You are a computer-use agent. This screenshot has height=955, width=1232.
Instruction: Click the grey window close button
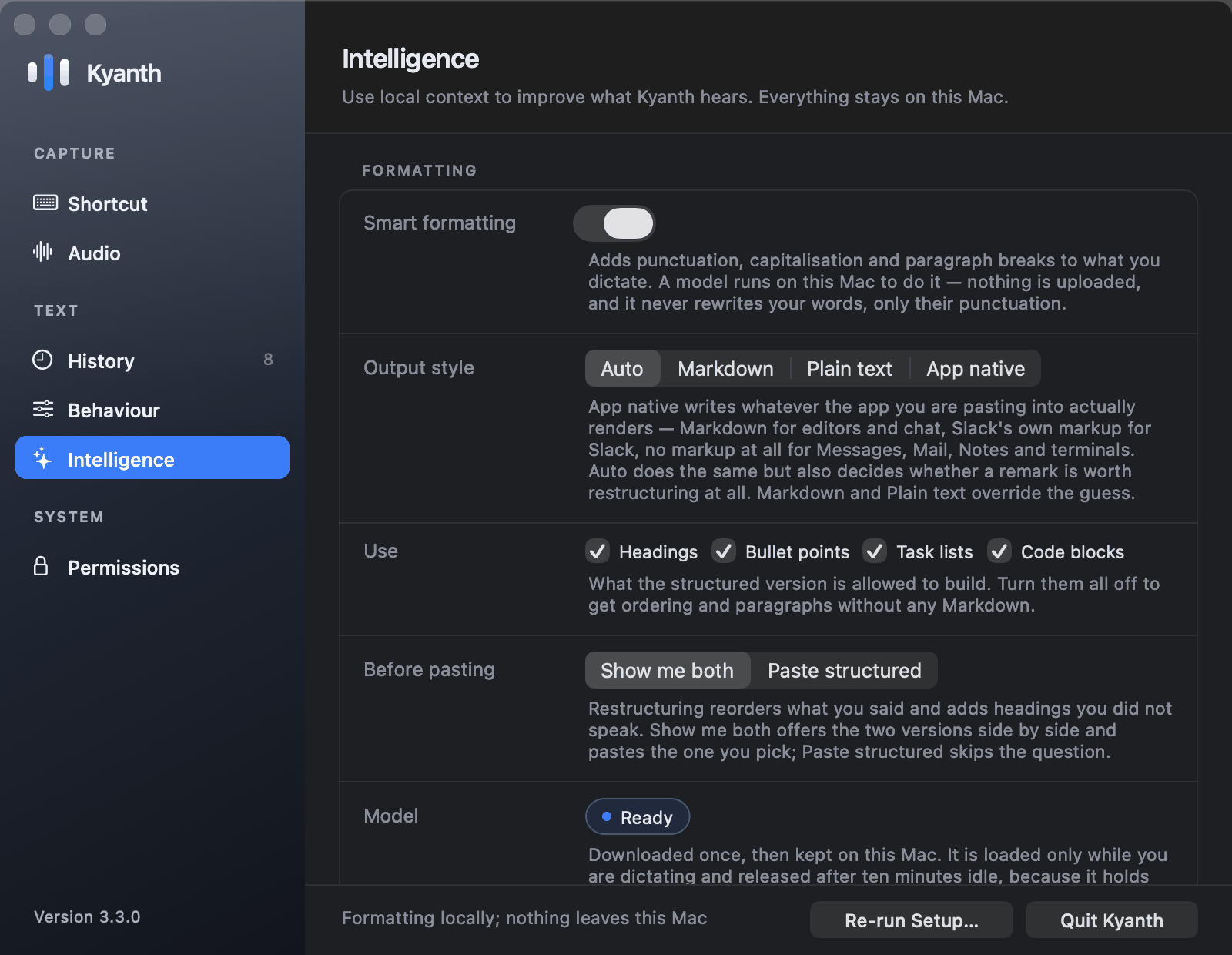click(x=25, y=25)
